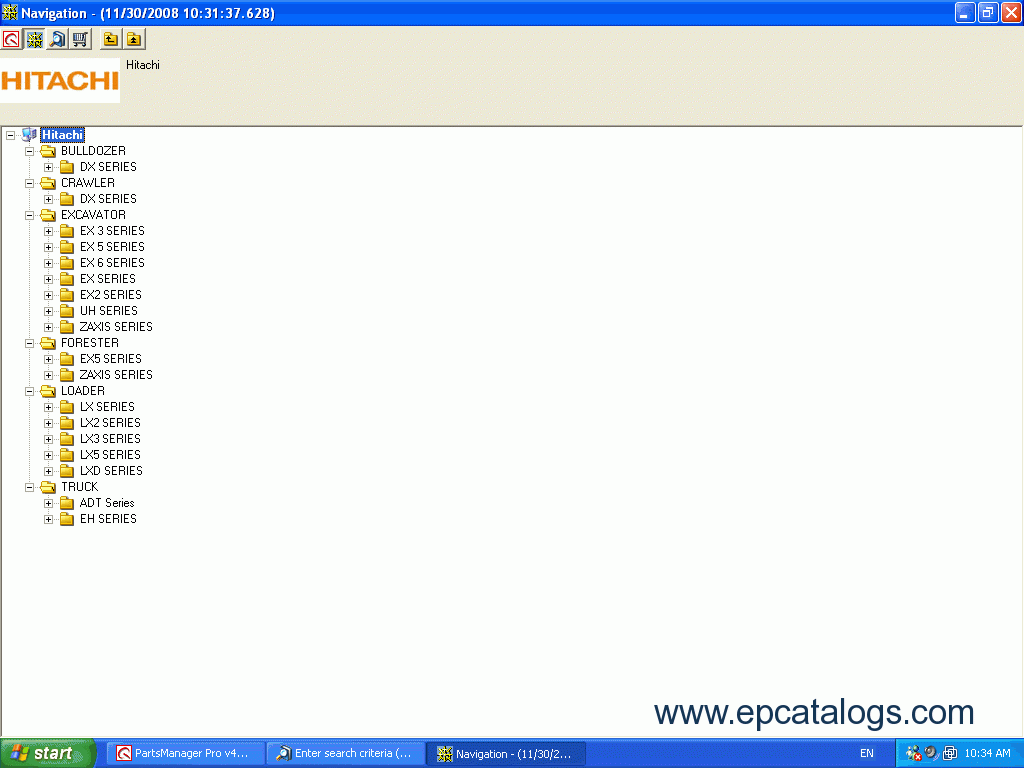Click the network connection tray icon
Viewport: 1024px width, 768px height.
(950, 753)
